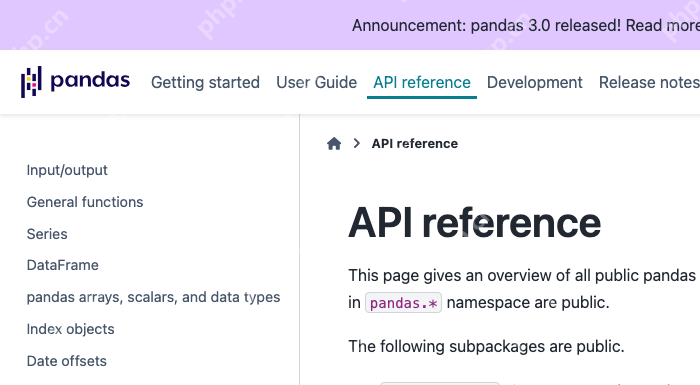Open DataFrame in the sidebar
700x385 pixels.
62,265
